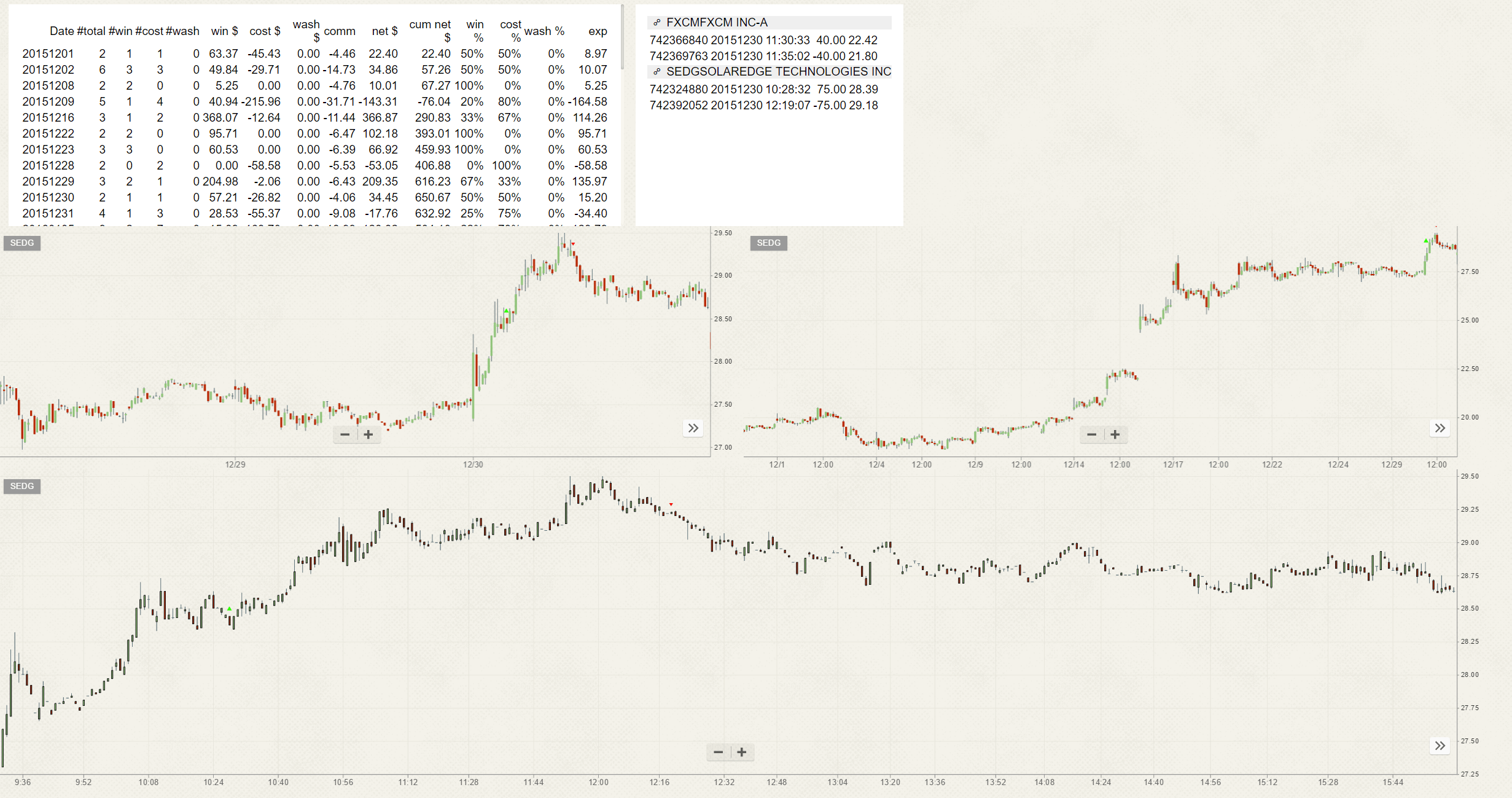
Task: Open SEDG link icon in trades panel
Action: point(657,72)
